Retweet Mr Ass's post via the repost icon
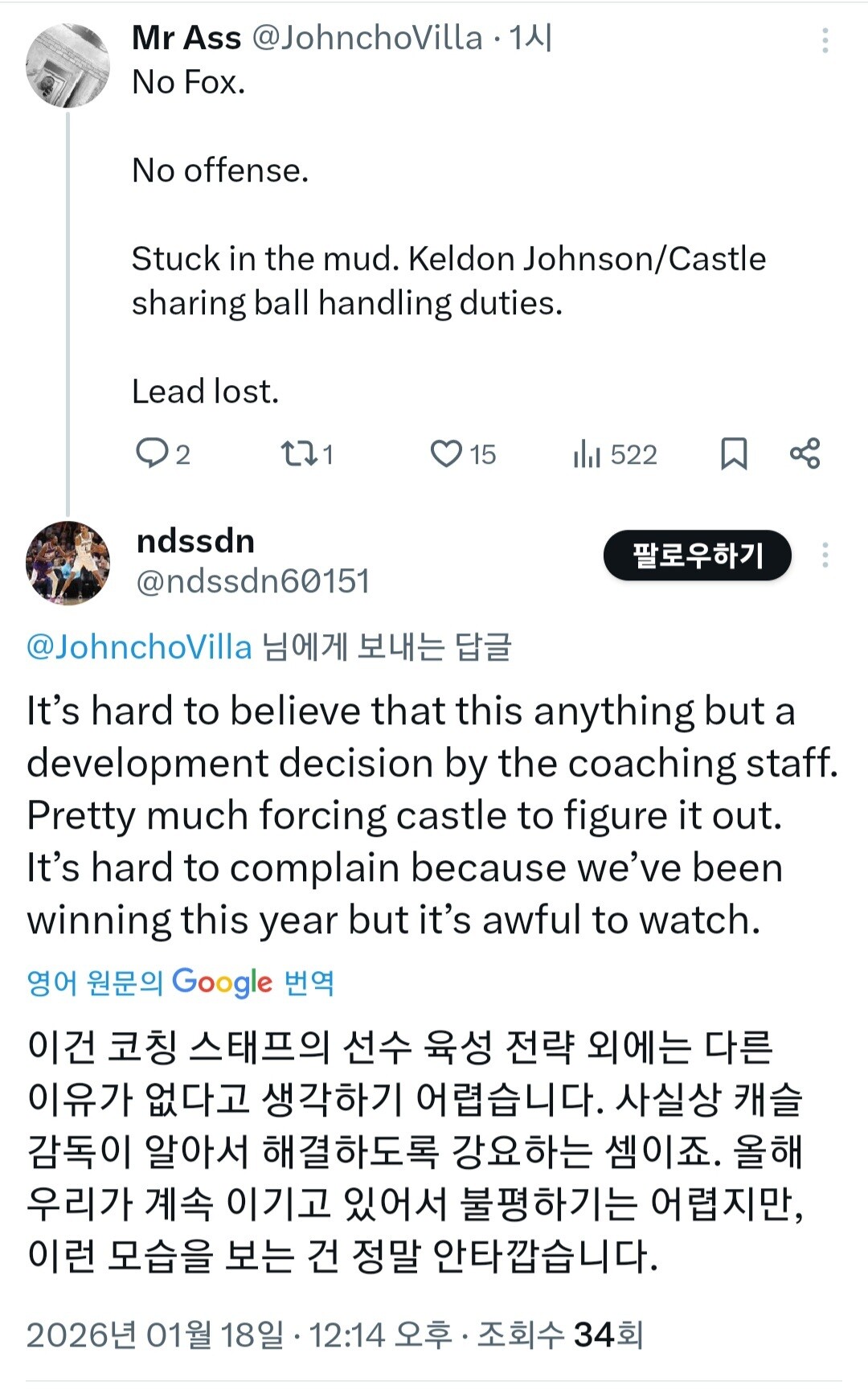This screenshot has width=868, height=1390. pyautogui.click(x=299, y=453)
